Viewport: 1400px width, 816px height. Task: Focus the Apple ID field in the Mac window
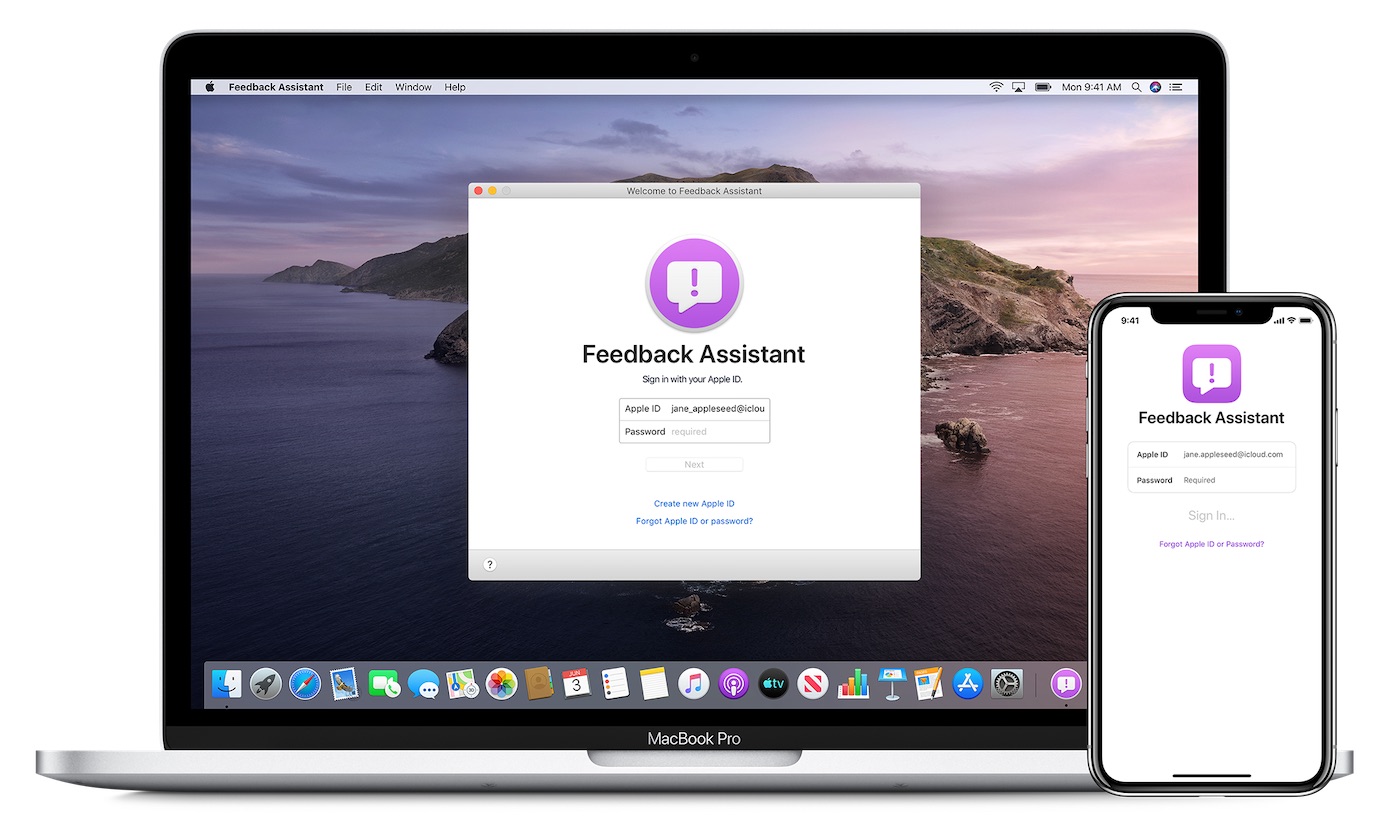695,409
